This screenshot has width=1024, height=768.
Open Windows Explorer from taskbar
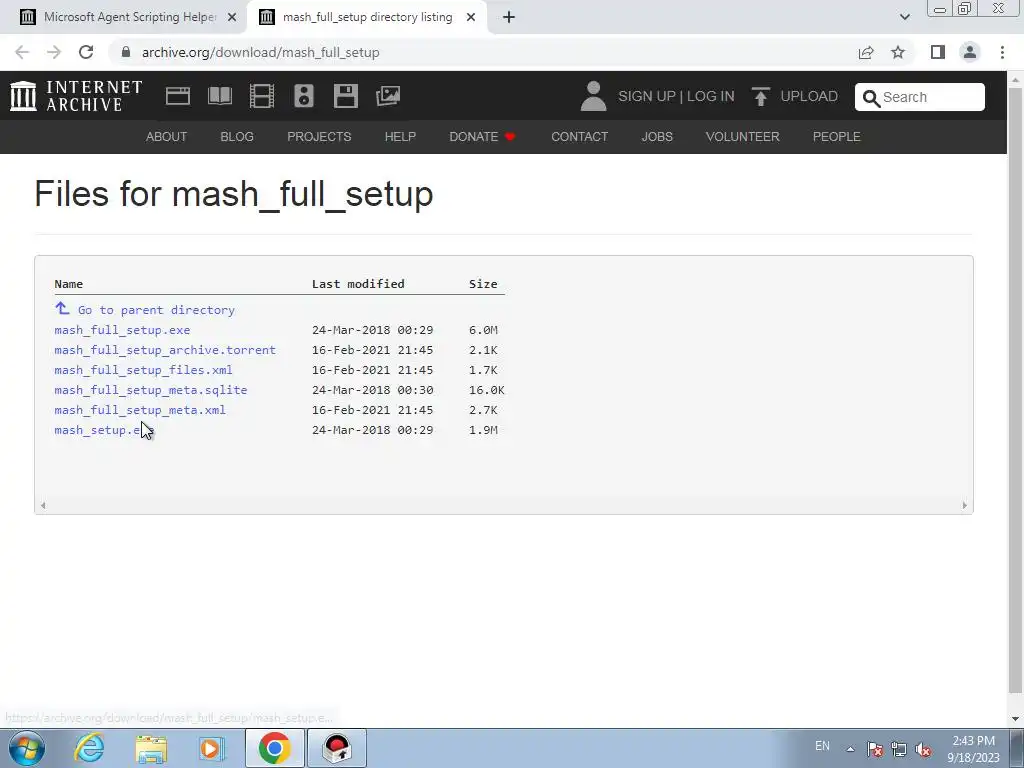click(151, 749)
